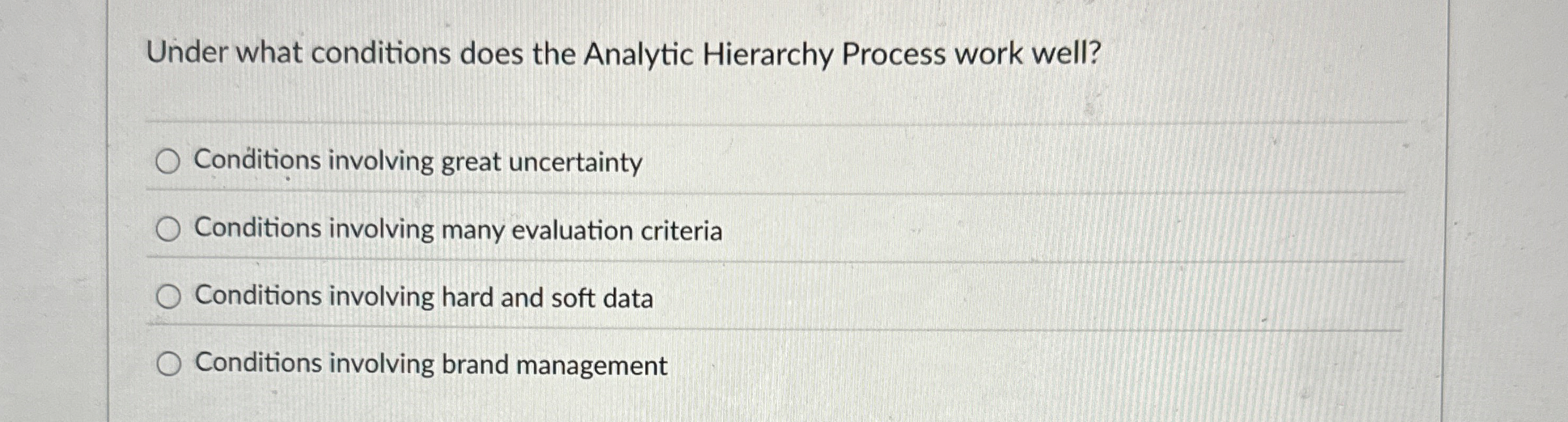This screenshot has width=1568, height=422.
Task: Click the second answer's radio circle
Action: [169, 228]
